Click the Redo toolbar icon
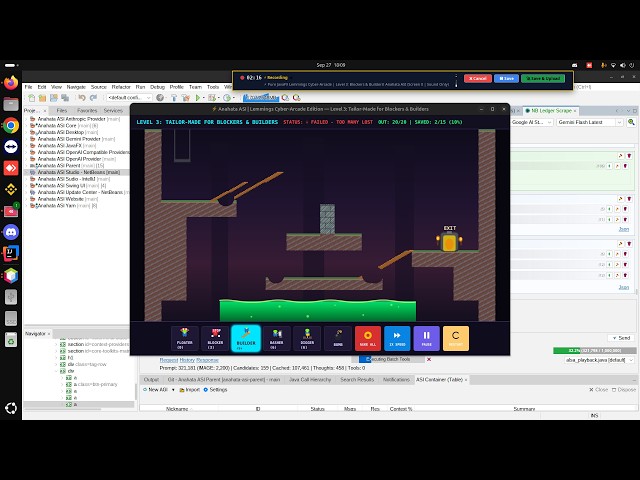 (x=93, y=98)
